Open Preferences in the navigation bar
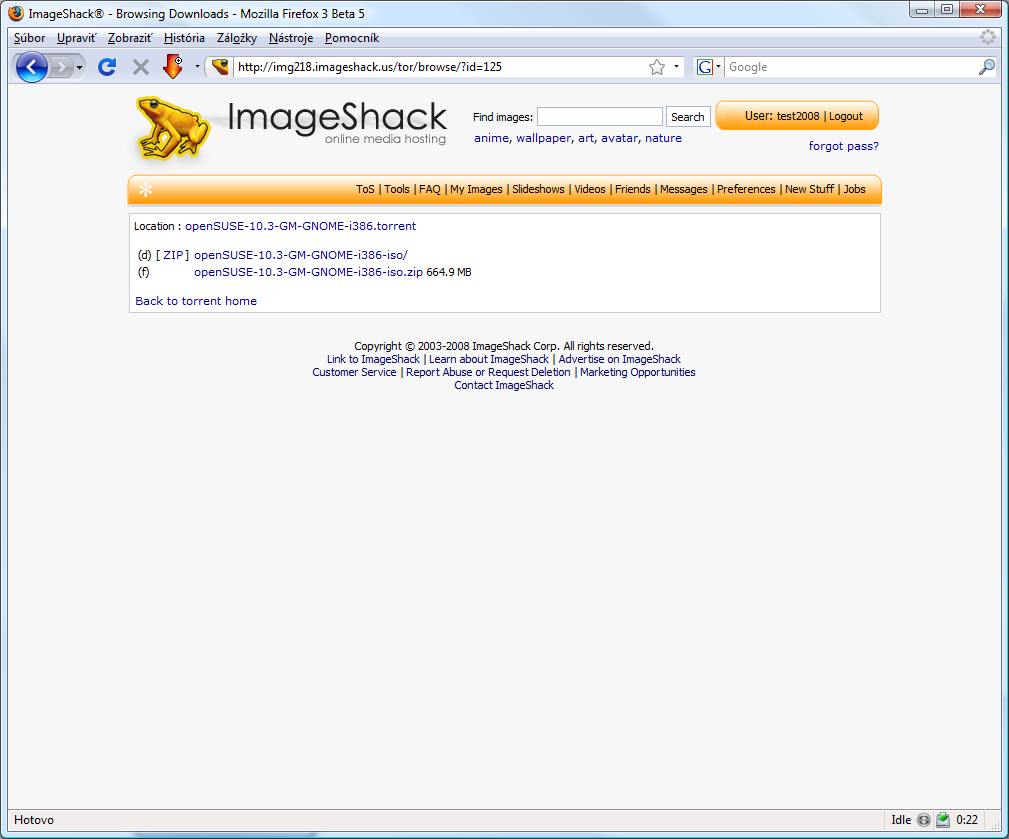The width and height of the screenshot is (1009, 839). tap(746, 189)
